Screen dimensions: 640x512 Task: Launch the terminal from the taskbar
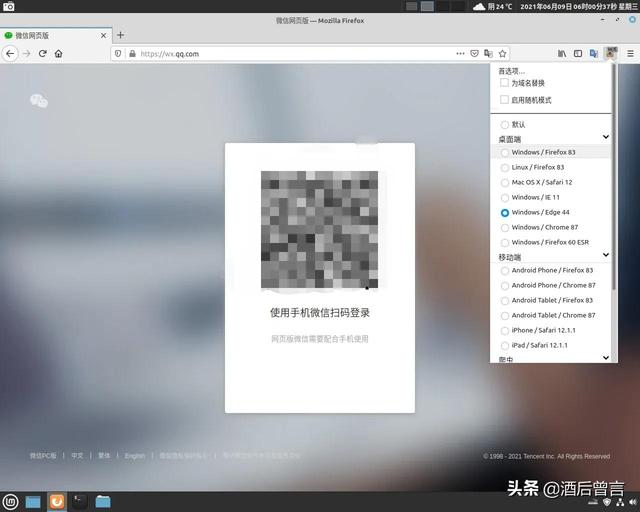tap(80, 501)
